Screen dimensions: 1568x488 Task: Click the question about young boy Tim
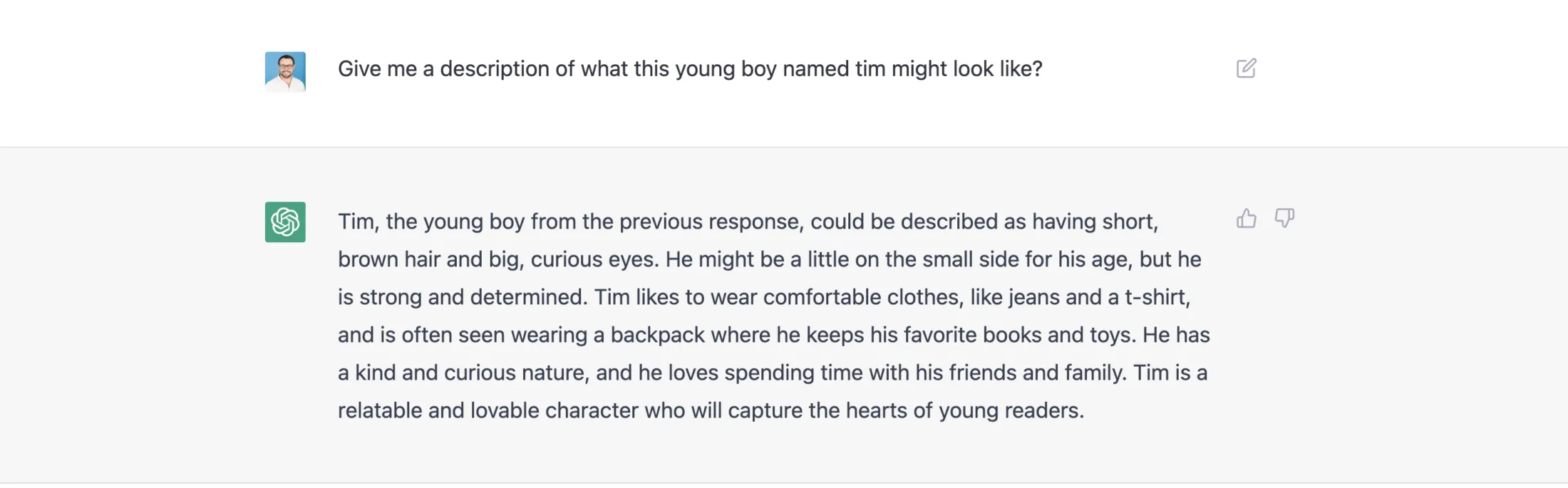tap(690, 69)
